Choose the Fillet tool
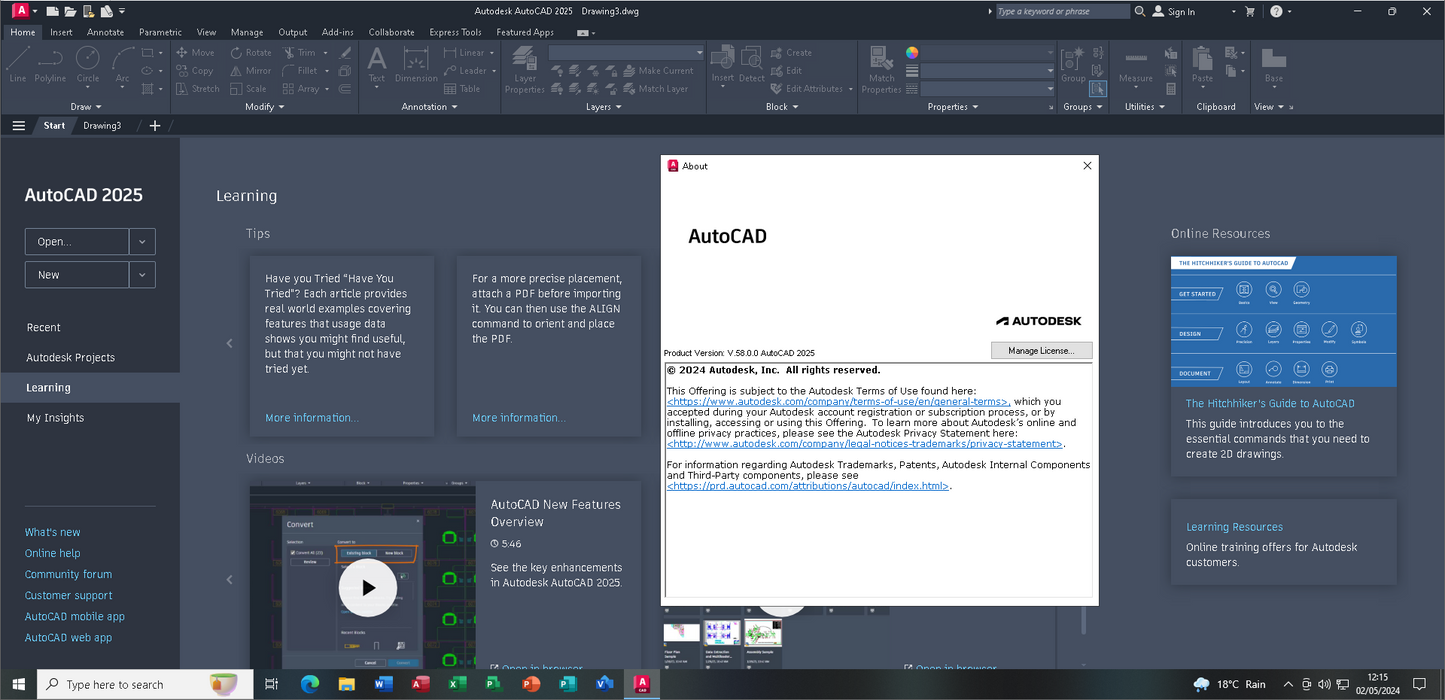 (300, 71)
